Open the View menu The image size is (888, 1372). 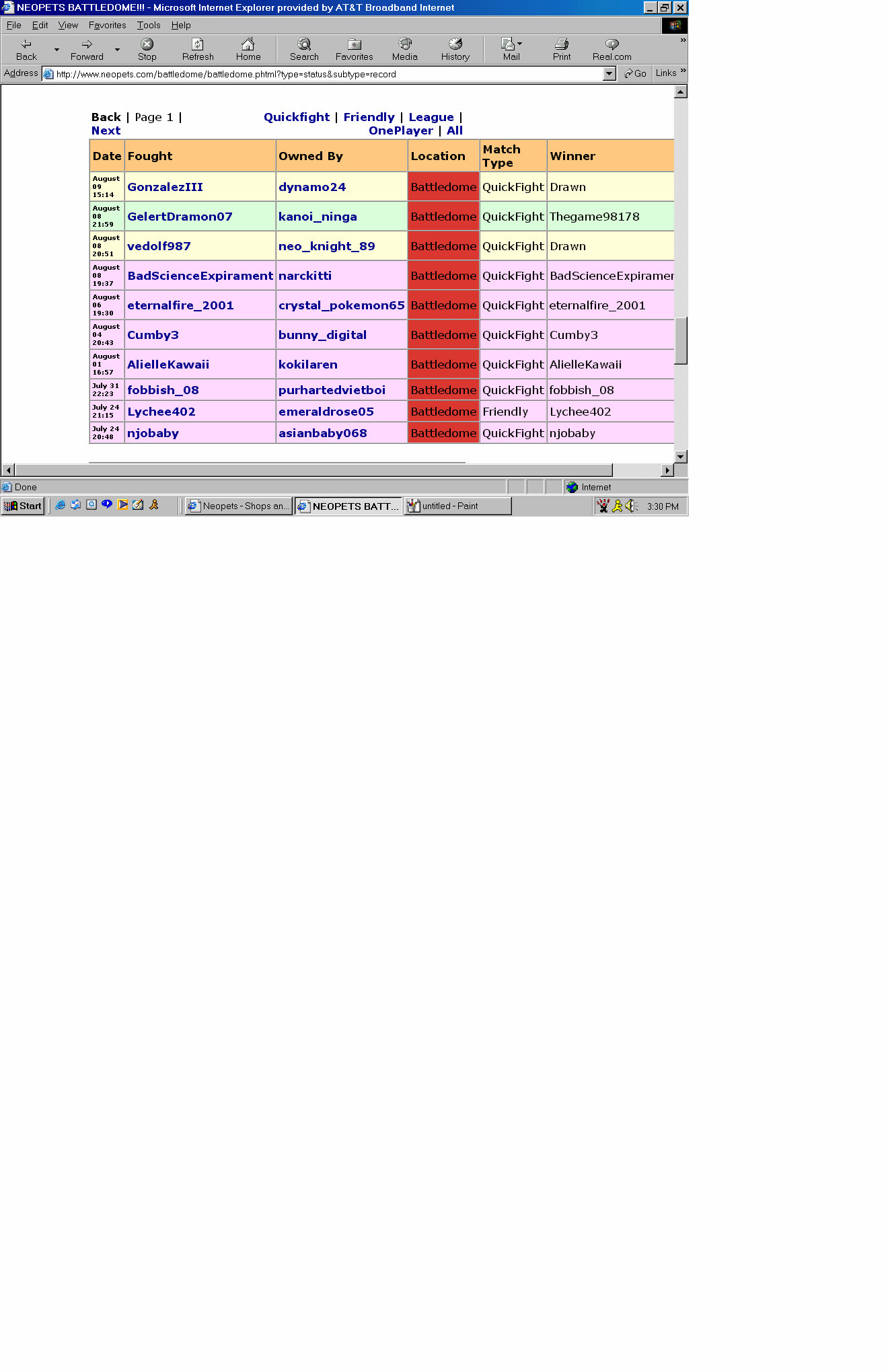tap(68, 25)
